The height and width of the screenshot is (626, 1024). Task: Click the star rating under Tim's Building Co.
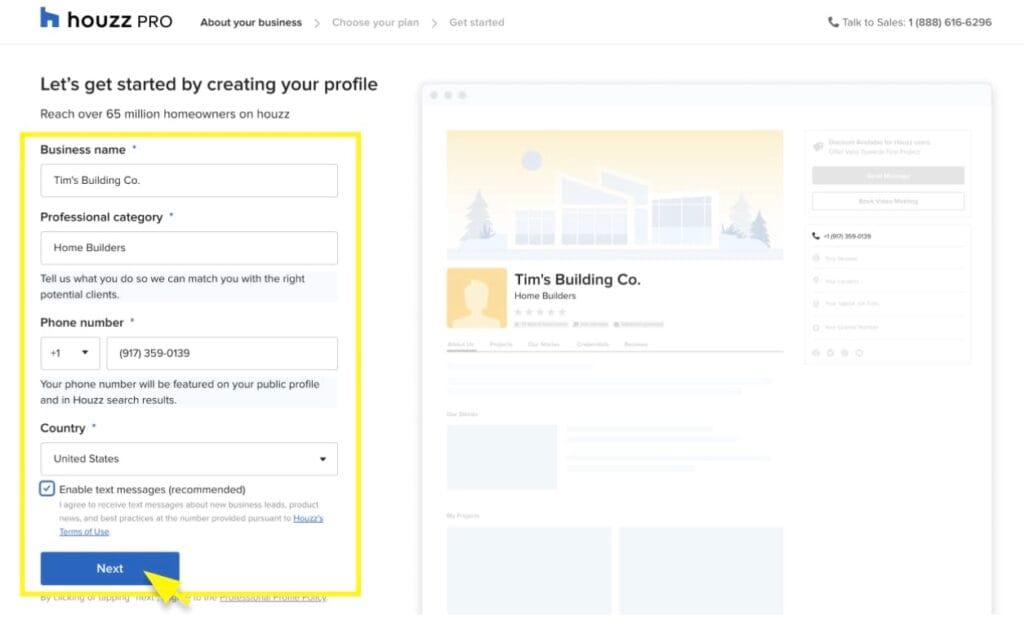(x=540, y=311)
